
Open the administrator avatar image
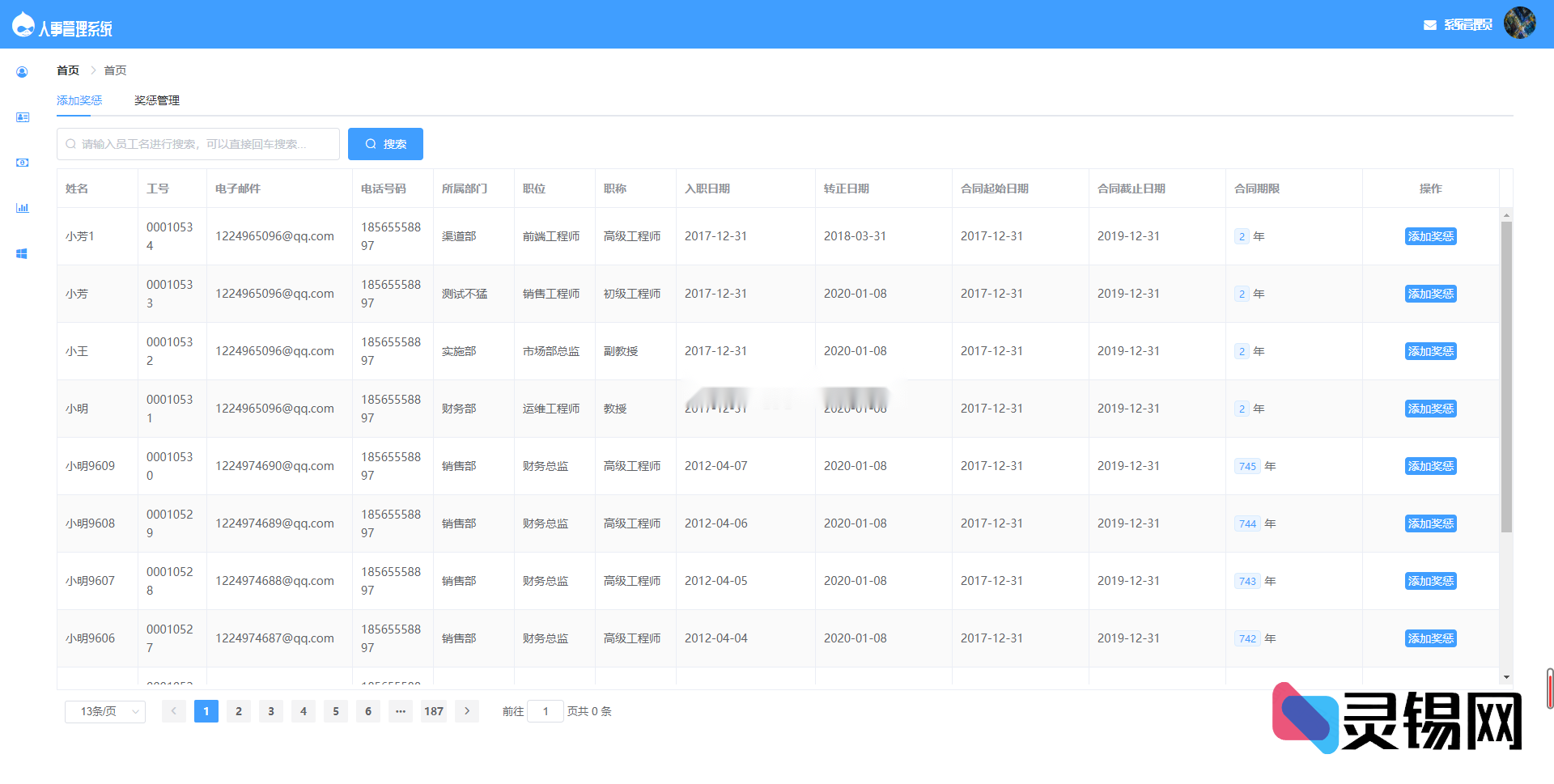1520,23
